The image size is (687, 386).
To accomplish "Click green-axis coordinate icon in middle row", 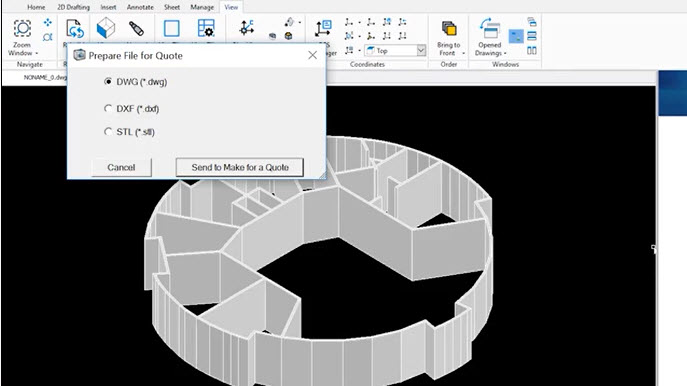I will tap(371, 36).
